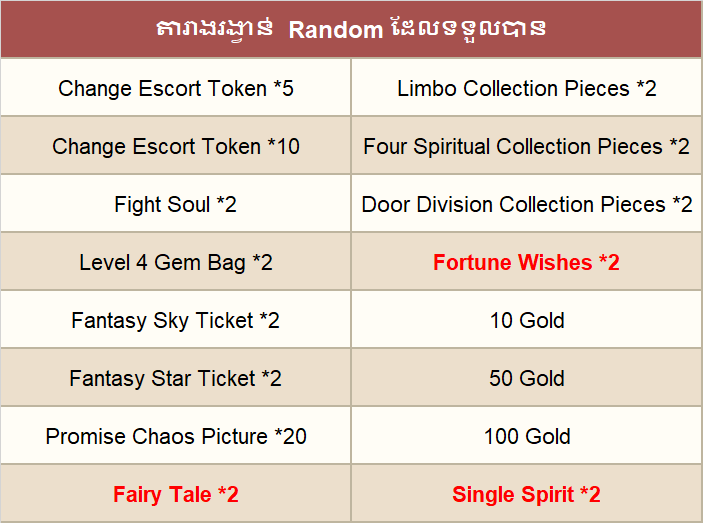The width and height of the screenshot is (703, 523).
Task: Select Limbo Collection Pieces *2
Action: click(x=526, y=88)
